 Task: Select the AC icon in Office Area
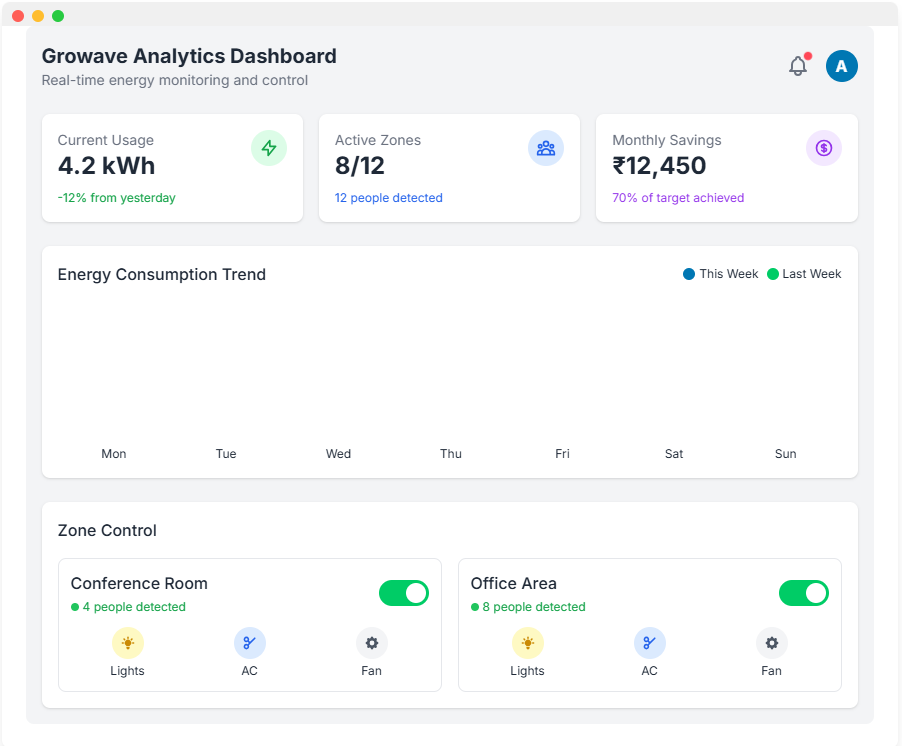(x=649, y=643)
